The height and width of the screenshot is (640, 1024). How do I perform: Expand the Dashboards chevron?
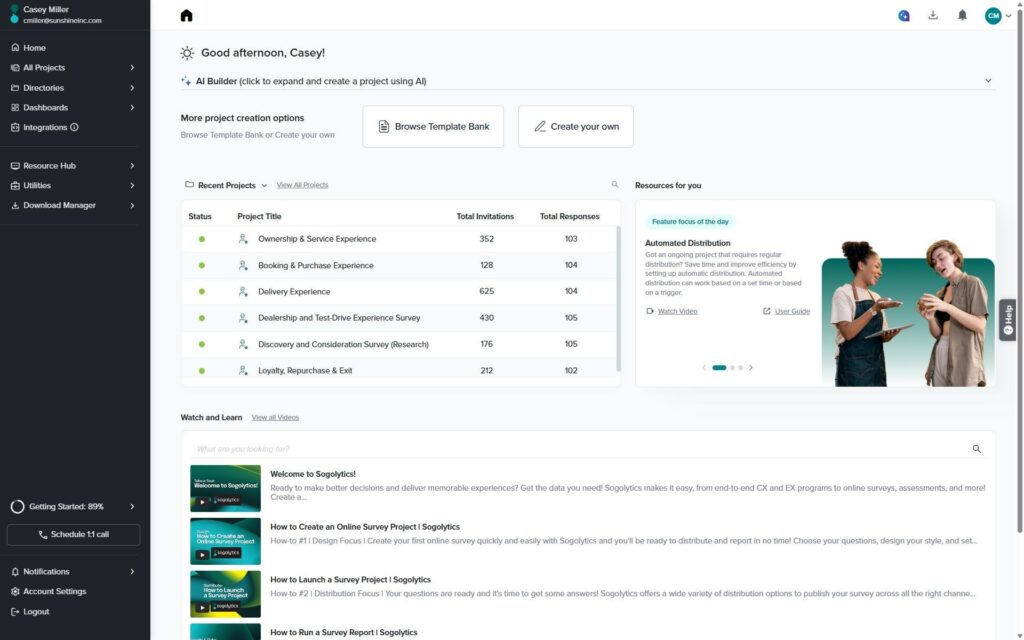[x=132, y=107]
